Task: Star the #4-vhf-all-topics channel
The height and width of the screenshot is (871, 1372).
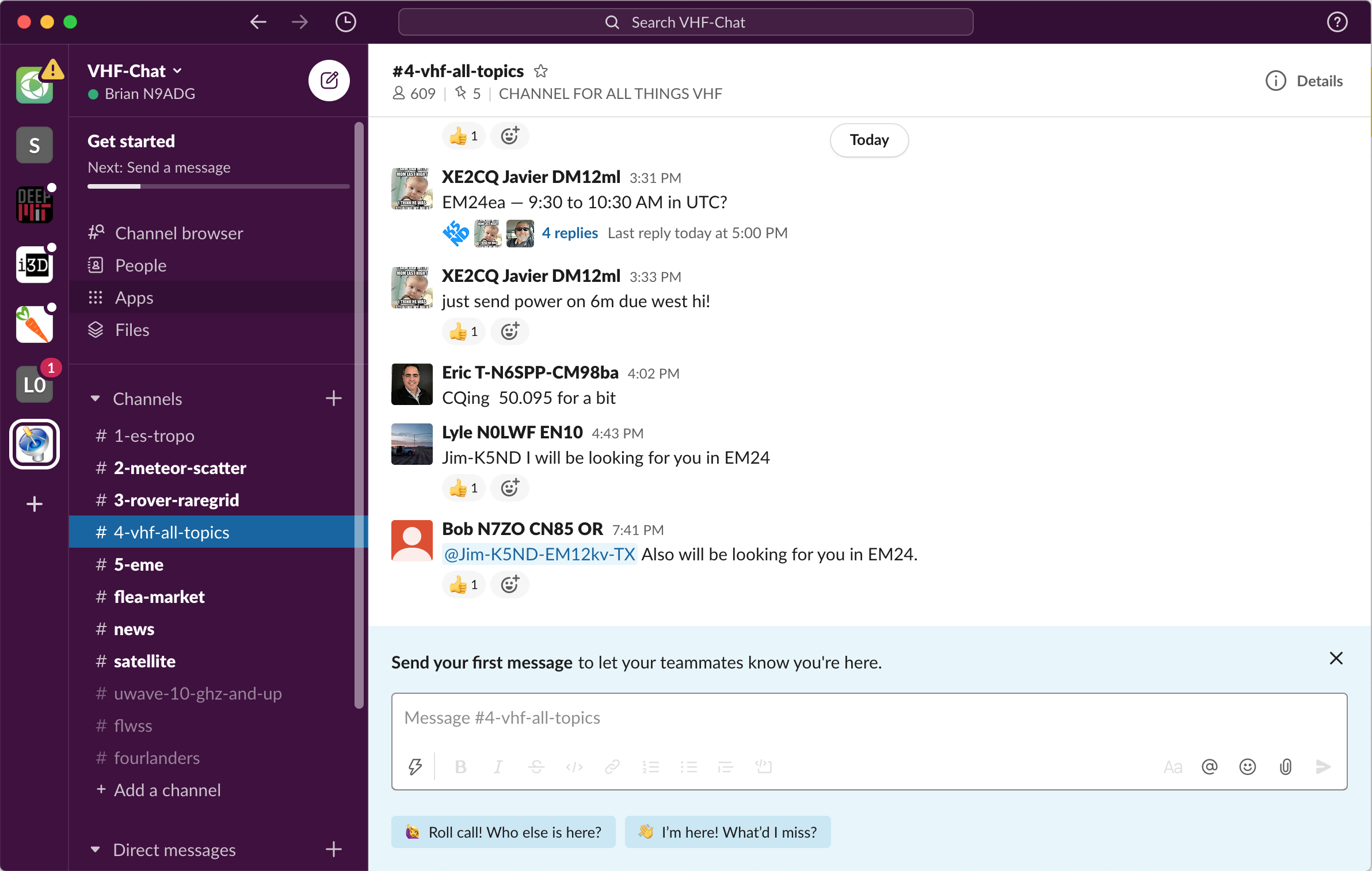Action: pos(540,71)
